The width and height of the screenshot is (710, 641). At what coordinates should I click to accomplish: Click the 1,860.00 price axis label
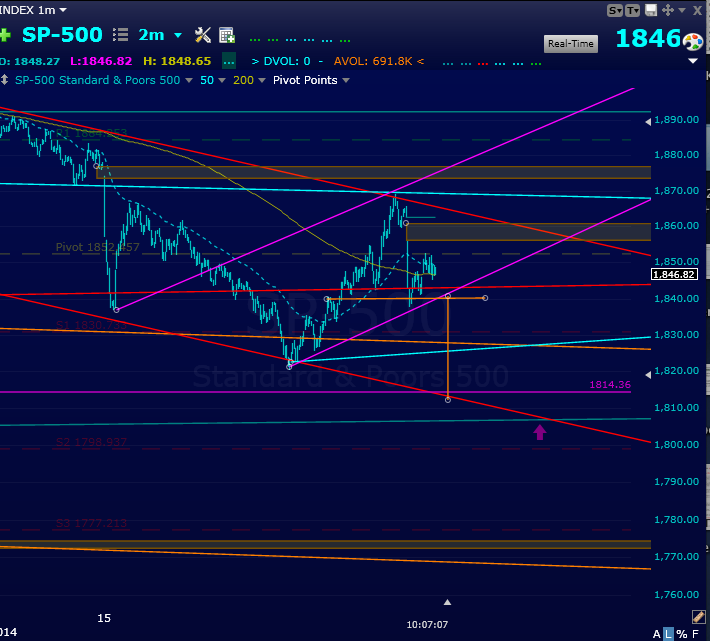coord(676,225)
